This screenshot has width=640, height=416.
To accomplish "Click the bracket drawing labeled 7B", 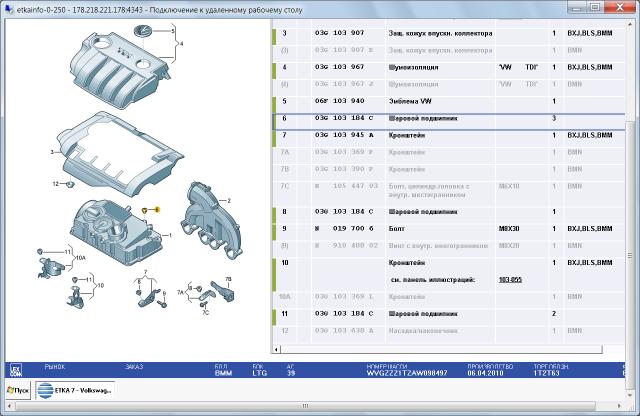I will click(x=223, y=291).
